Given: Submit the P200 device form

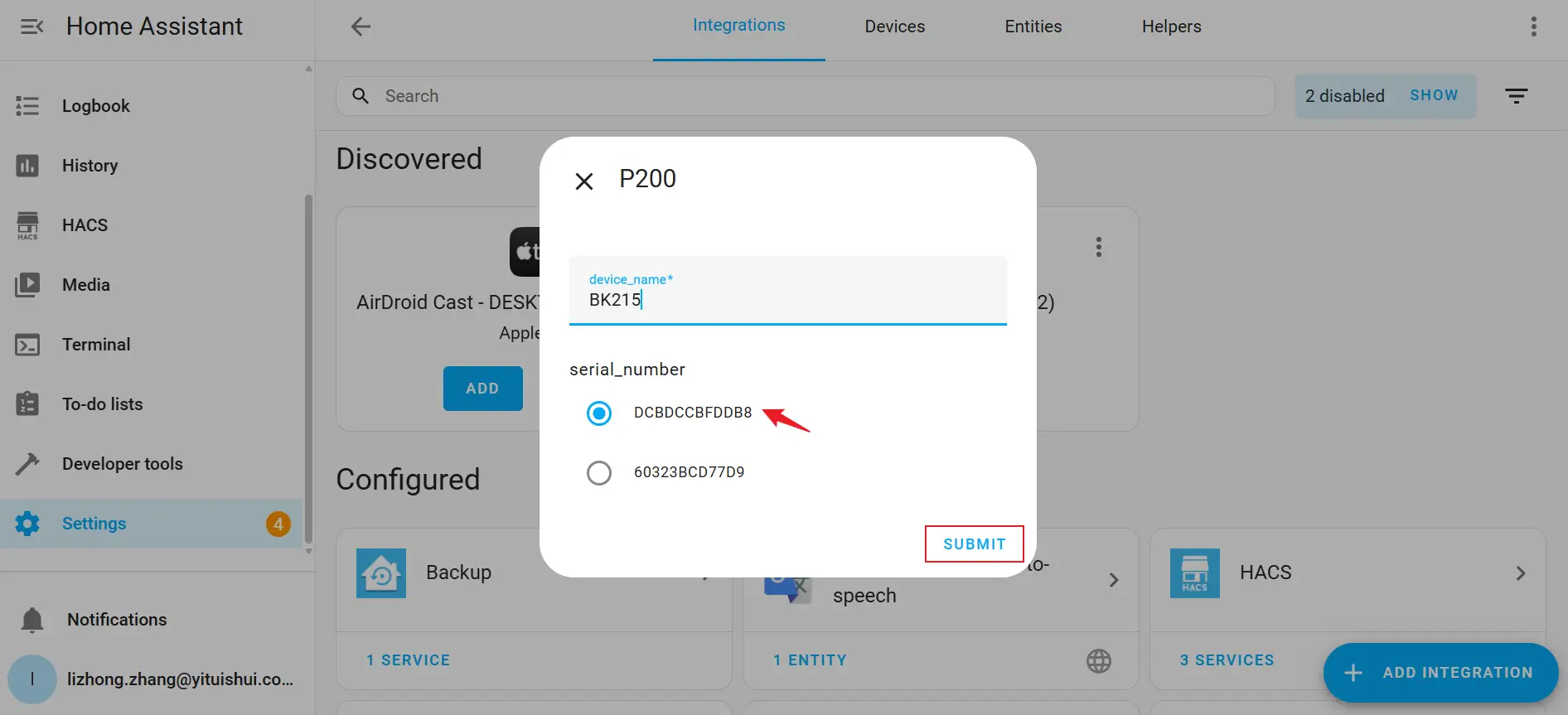Looking at the screenshot, I should 974,544.
